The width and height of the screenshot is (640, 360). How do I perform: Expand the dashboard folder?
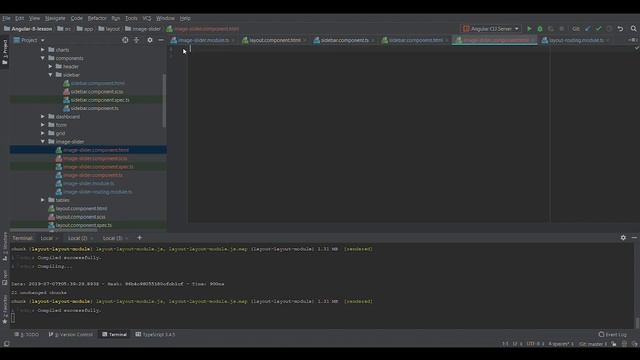(43, 116)
